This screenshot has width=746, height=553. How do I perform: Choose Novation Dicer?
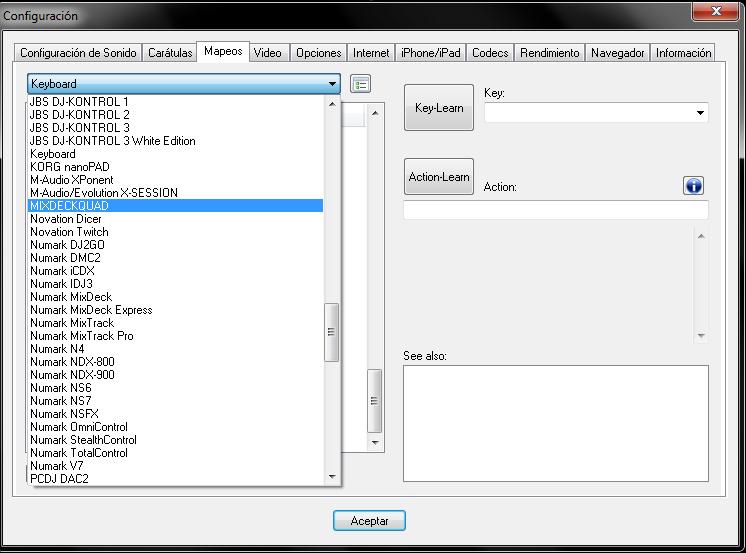click(x=176, y=219)
